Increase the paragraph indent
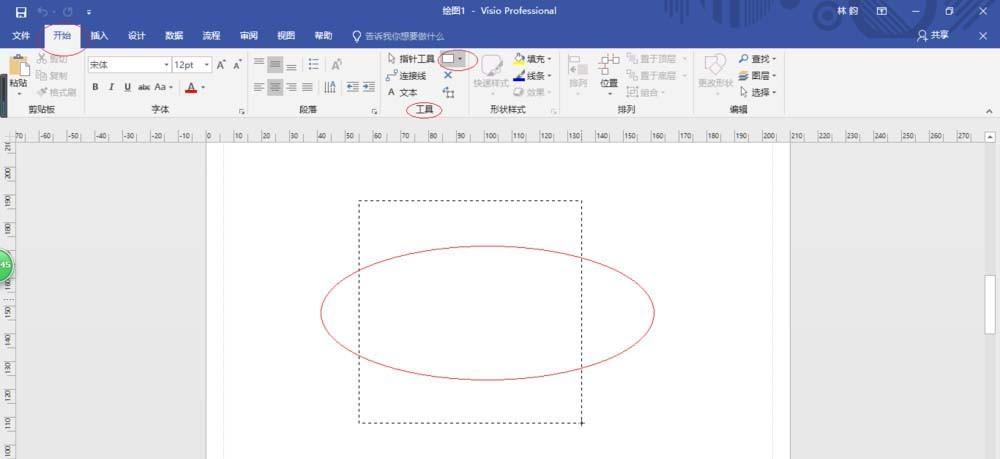The image size is (1000, 459). coord(369,87)
